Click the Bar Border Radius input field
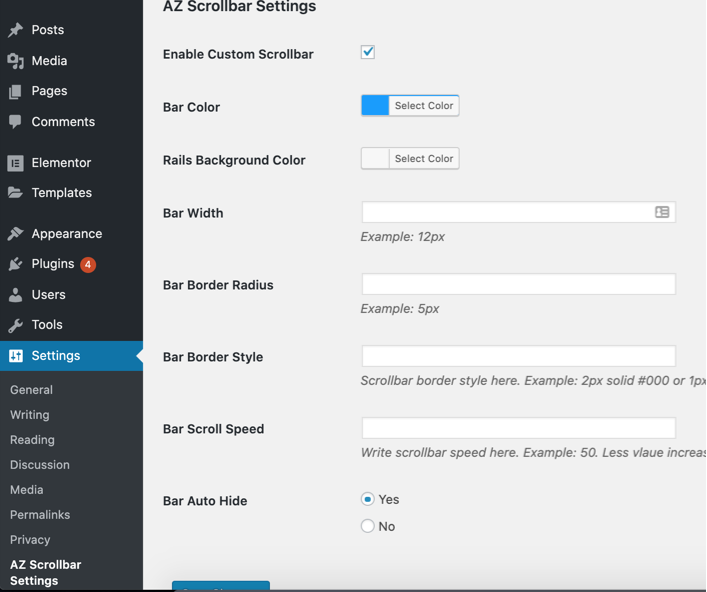 pos(518,284)
